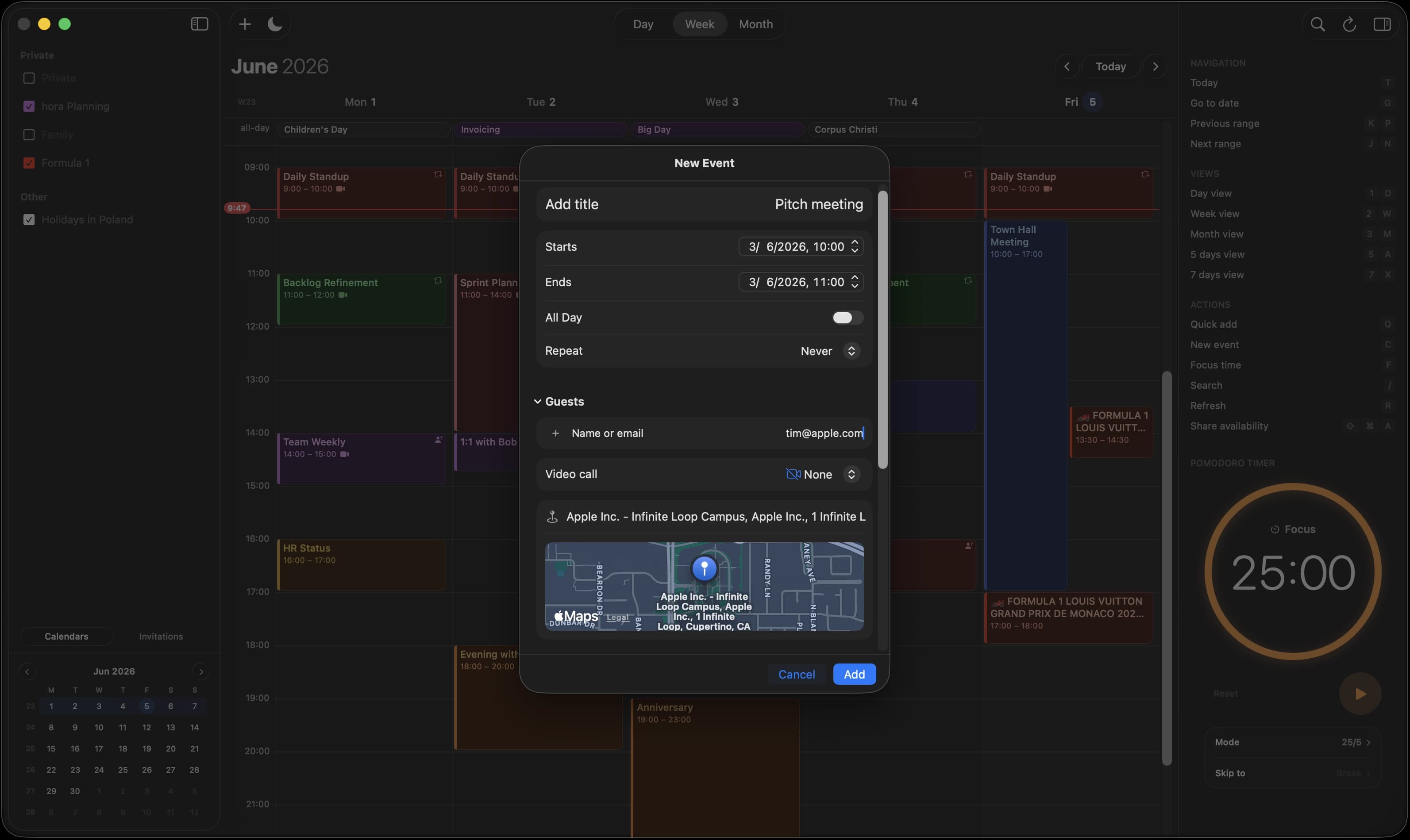Click the plus new event icon in toolbar

pos(245,24)
